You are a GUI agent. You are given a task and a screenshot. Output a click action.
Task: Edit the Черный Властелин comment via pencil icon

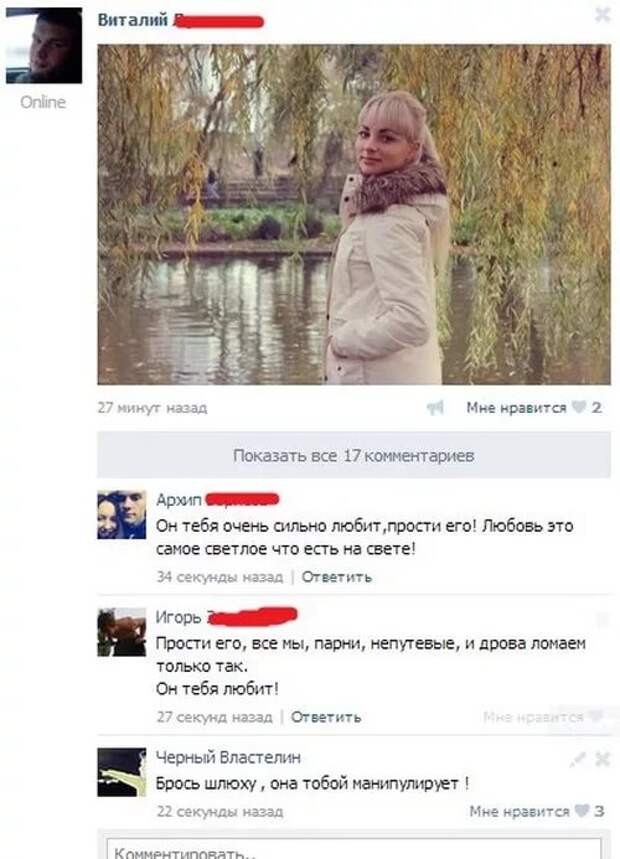coord(577,759)
